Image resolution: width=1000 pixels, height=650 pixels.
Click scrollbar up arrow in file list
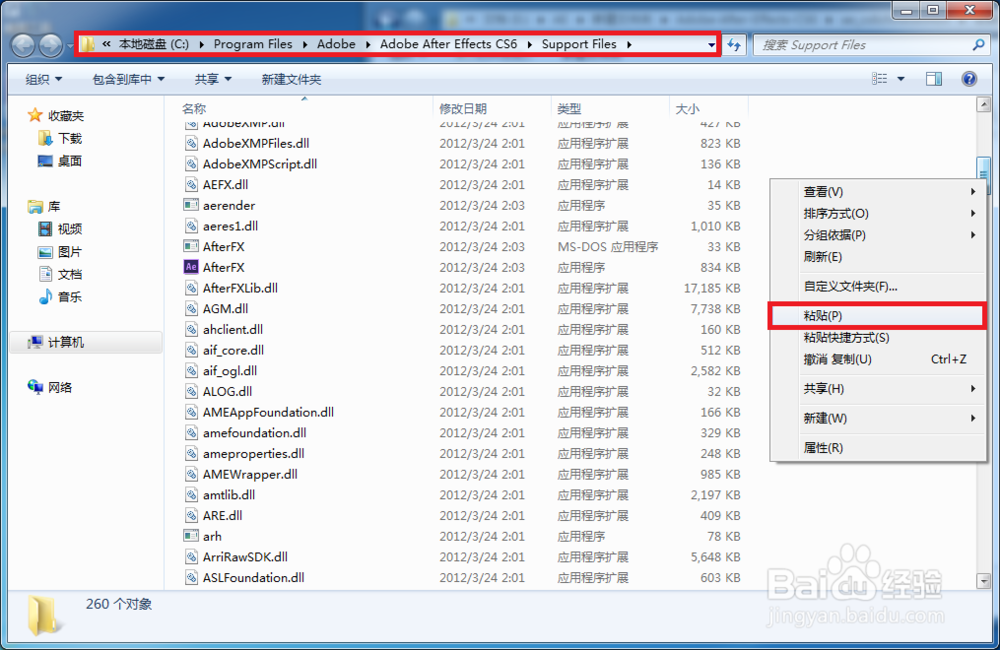(x=983, y=105)
